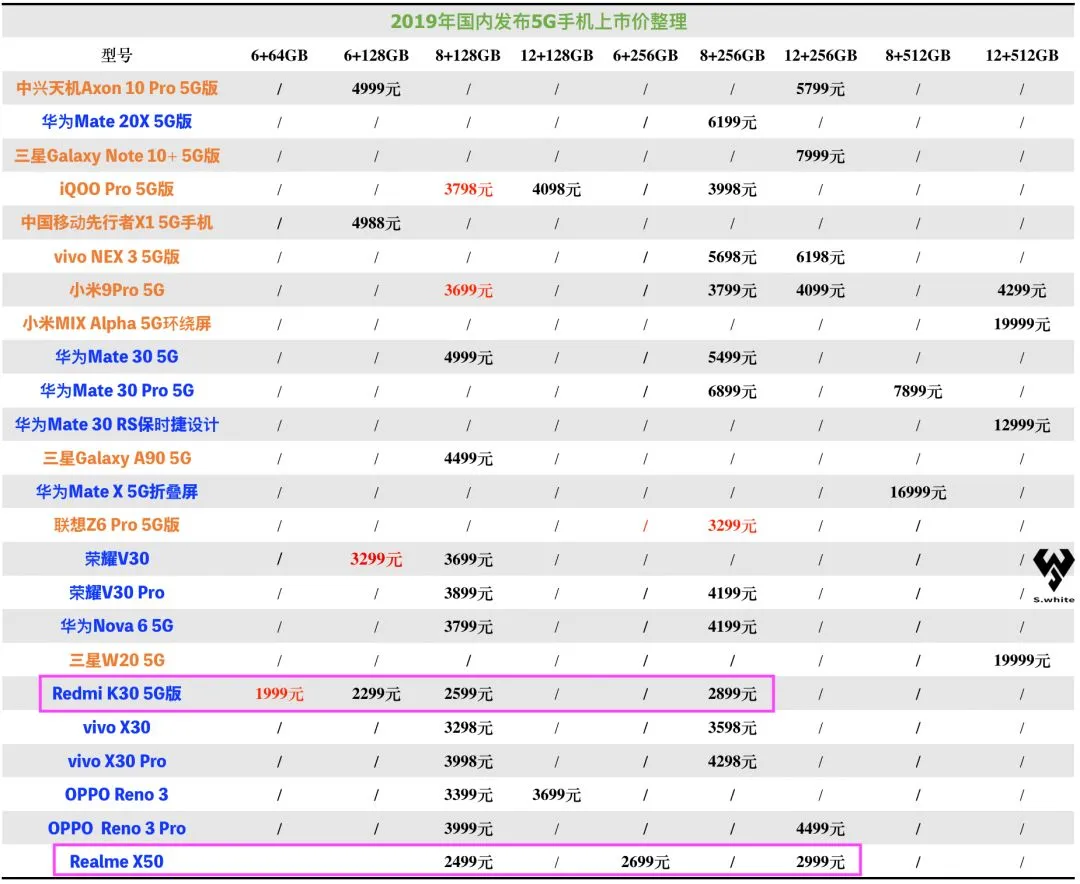Click the red 3299元 price for 联想Z6 Pro
1080x884 pixels.
(732, 526)
